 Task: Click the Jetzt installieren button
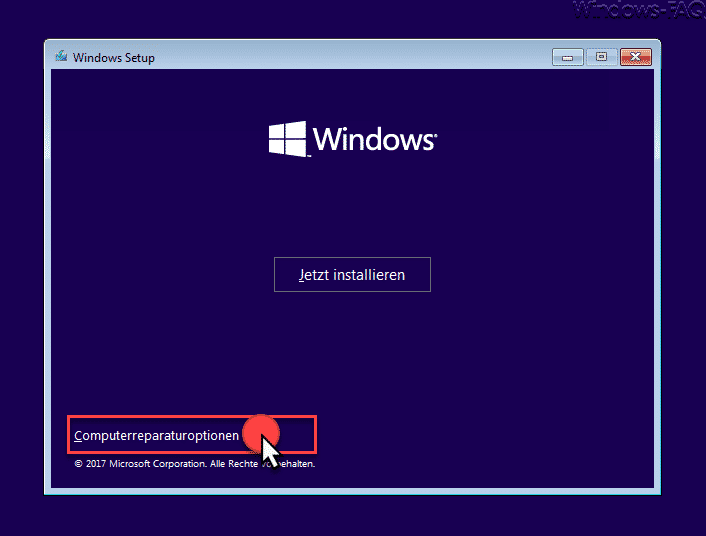(352, 274)
